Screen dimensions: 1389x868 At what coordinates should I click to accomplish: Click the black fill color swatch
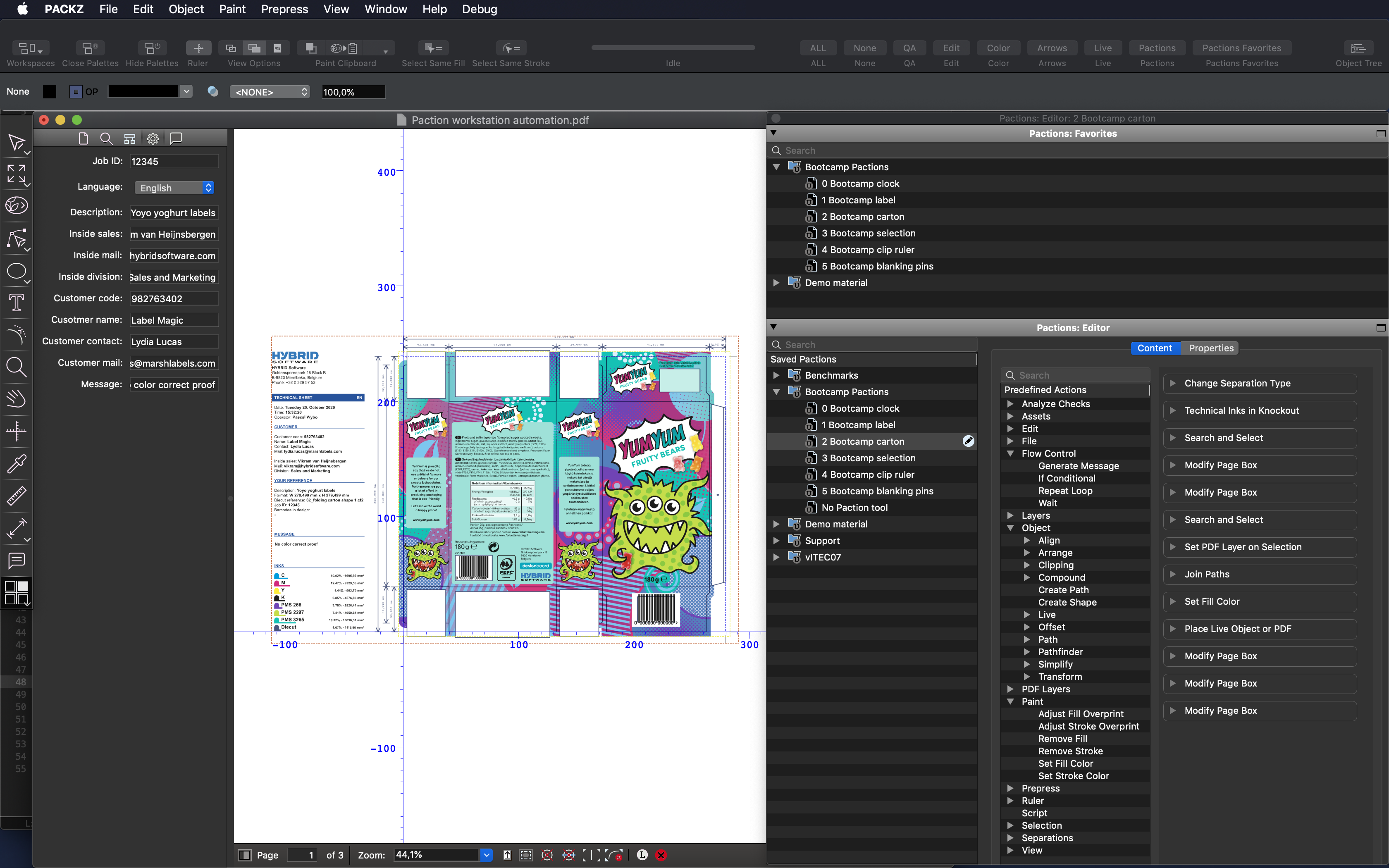pos(49,92)
